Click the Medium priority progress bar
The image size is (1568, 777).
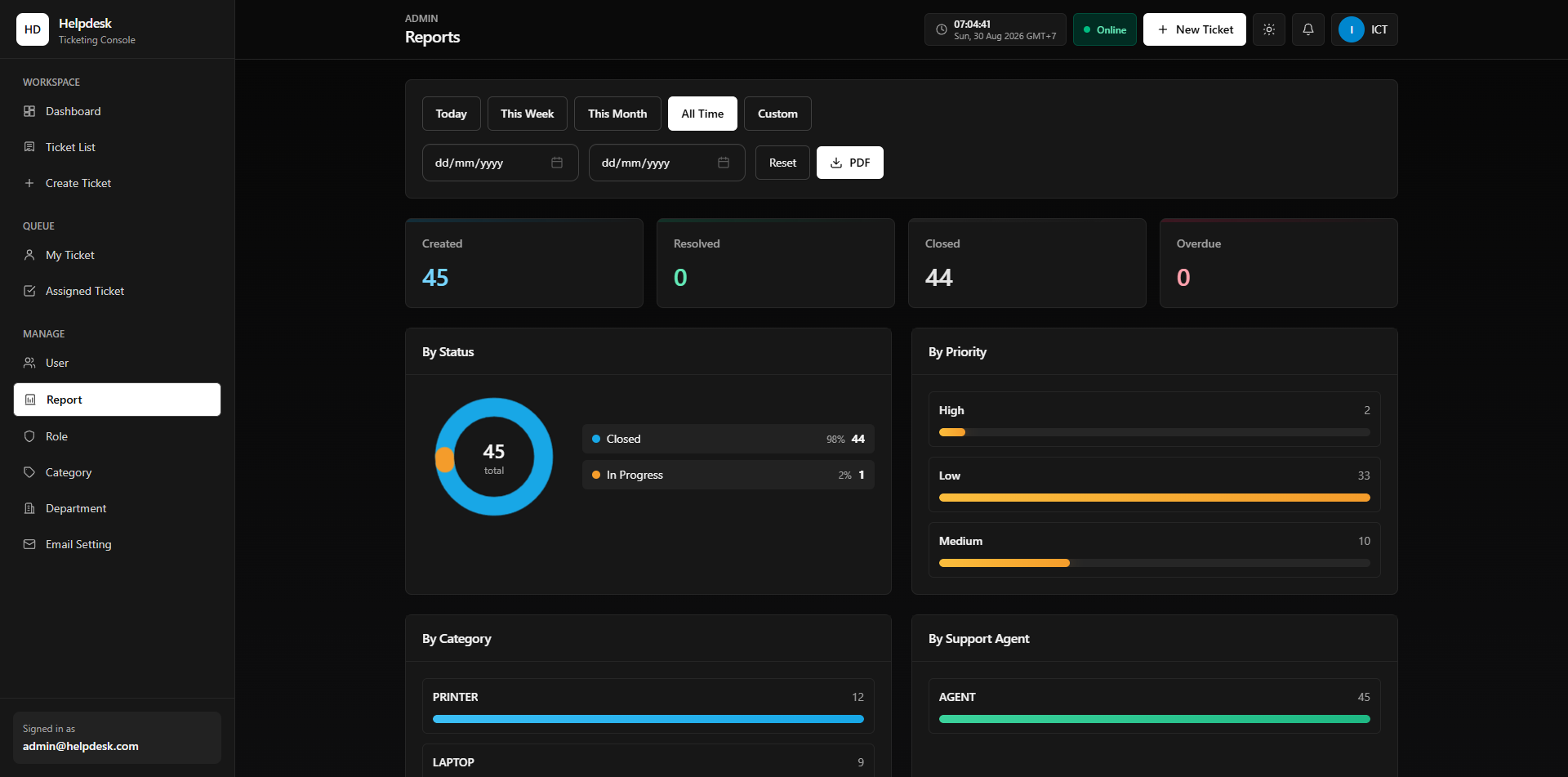1155,563
